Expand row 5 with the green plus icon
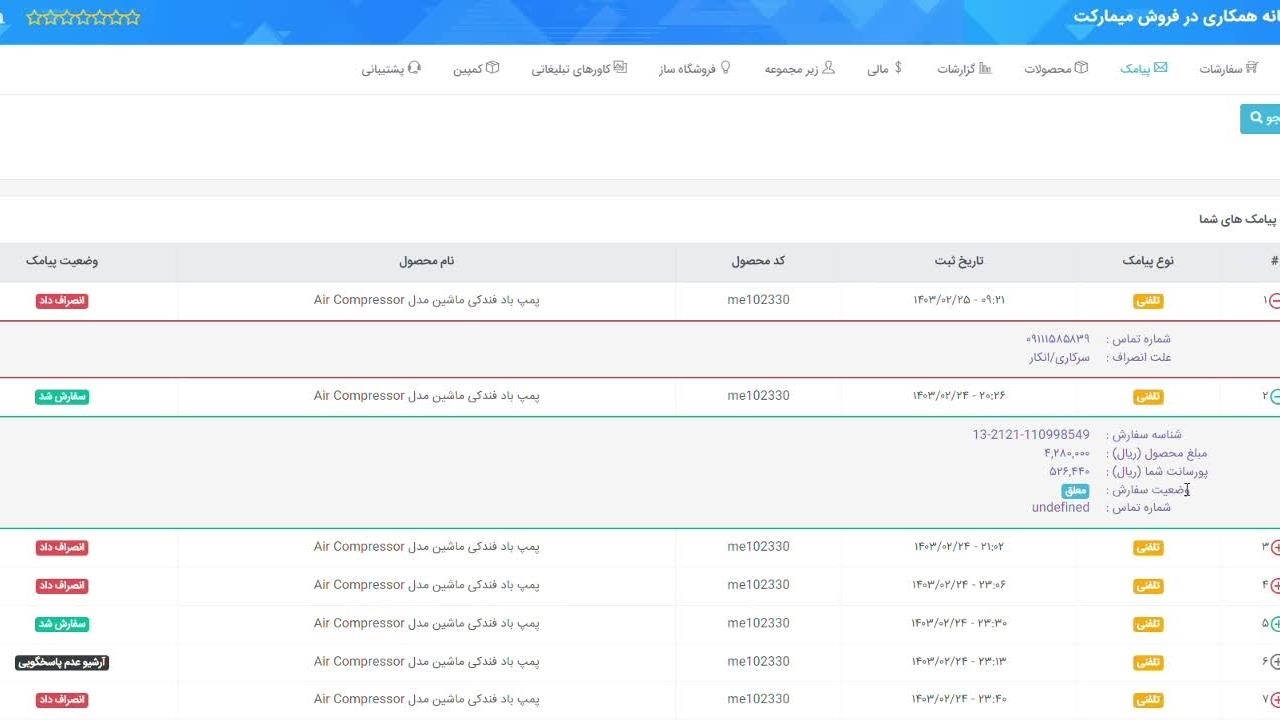Viewport: 1280px width, 720px height. point(1274,624)
